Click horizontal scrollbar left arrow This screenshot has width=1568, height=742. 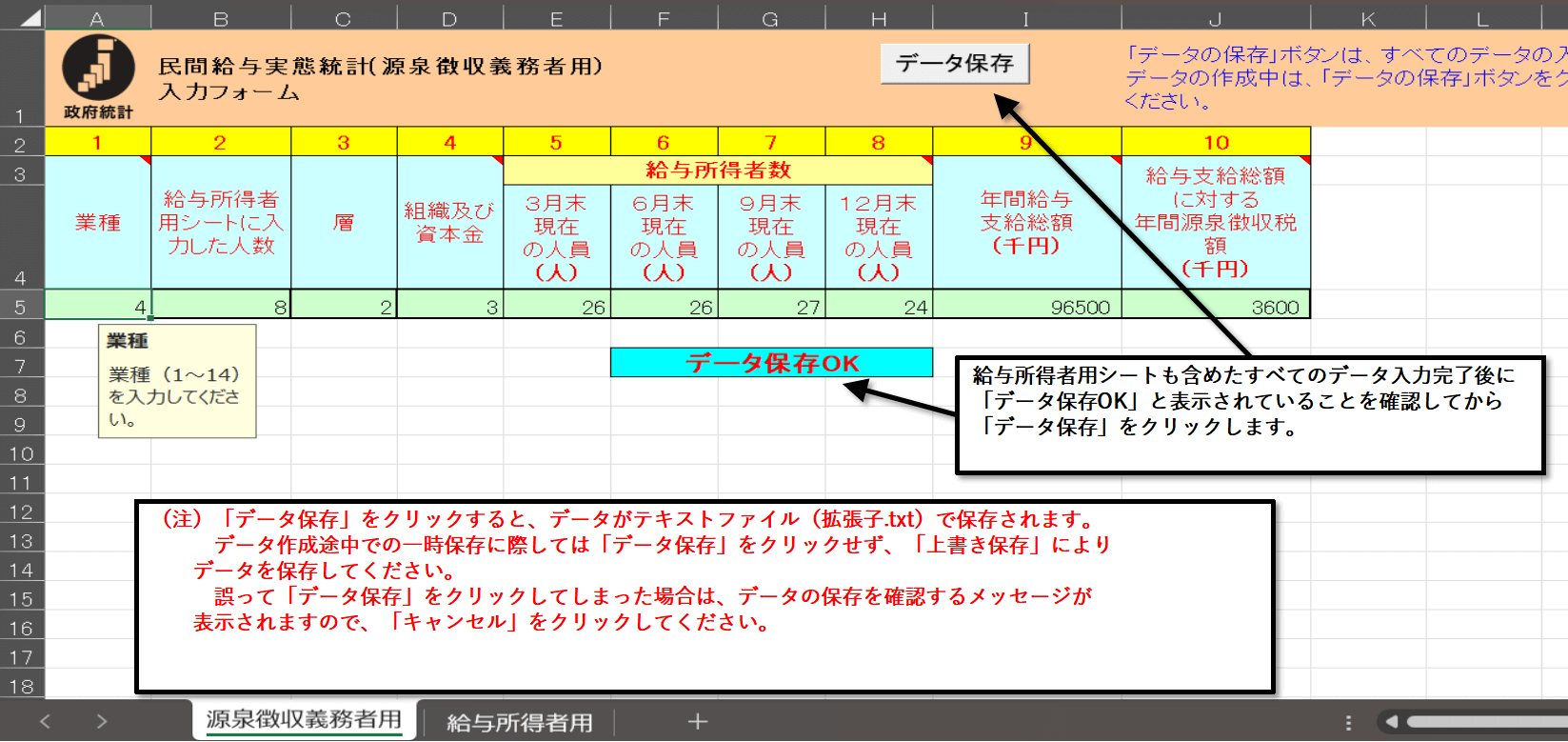coord(1392,722)
